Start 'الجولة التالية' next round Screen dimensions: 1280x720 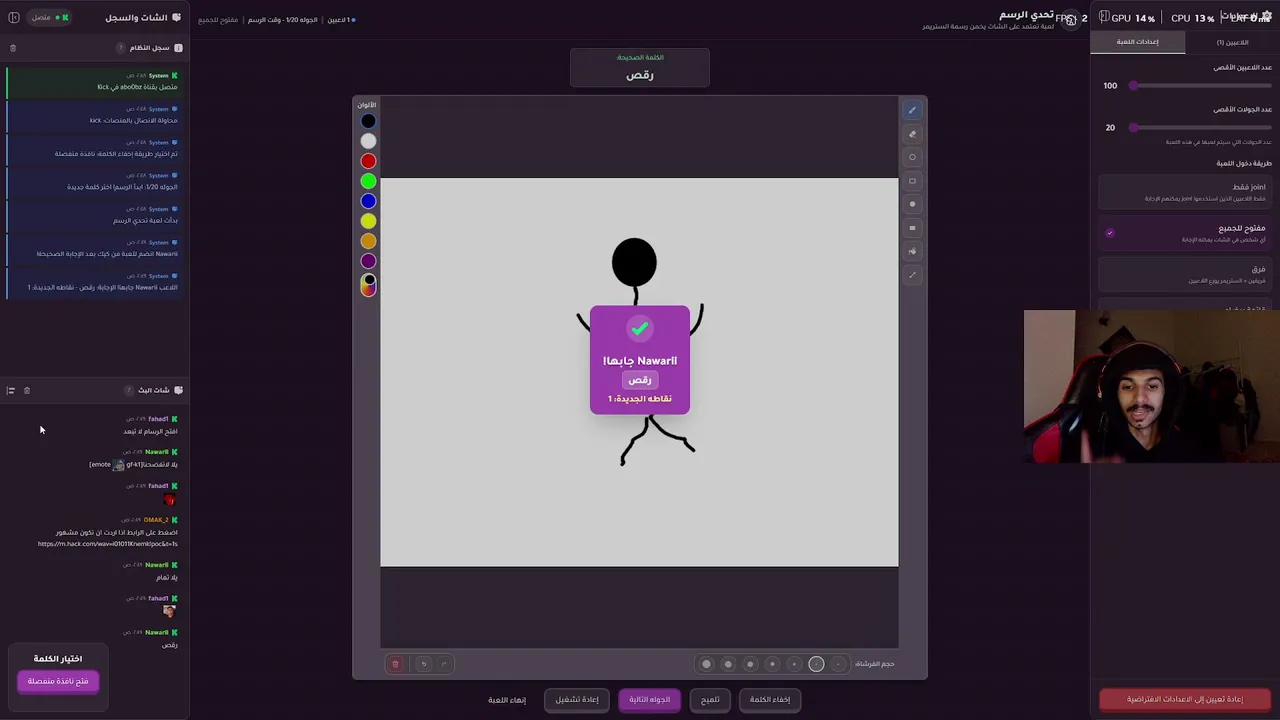coord(650,699)
